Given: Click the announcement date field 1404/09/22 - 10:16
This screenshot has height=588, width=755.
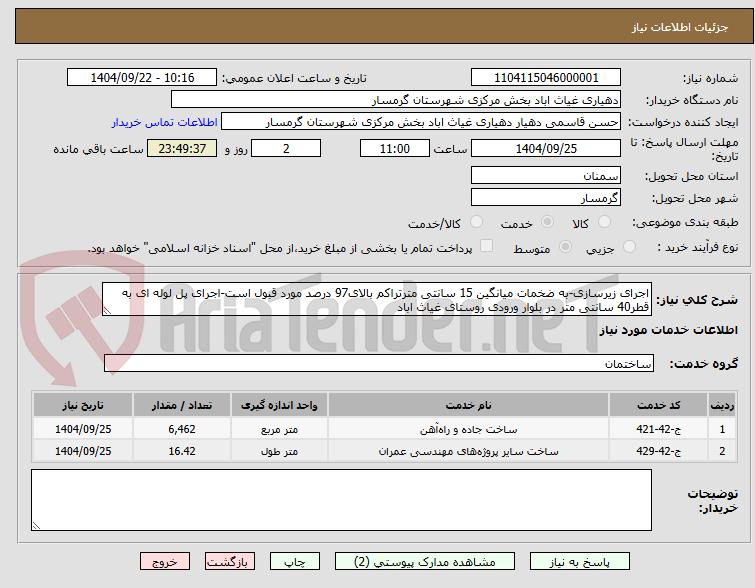Looking at the screenshot, I should (142, 78).
